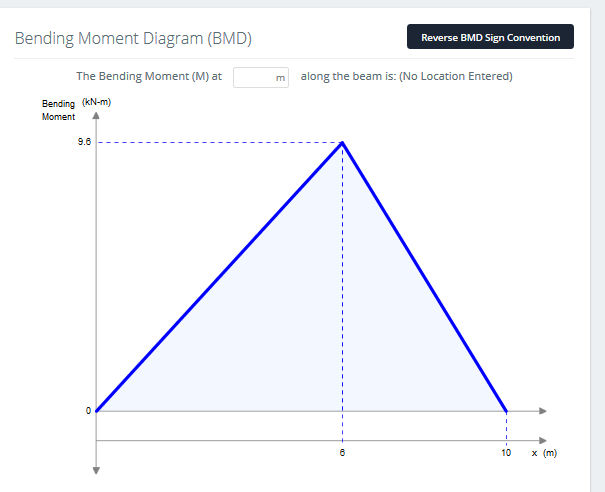Viewport: 605px width, 492px height.
Task: Click the upward arrowhead atop the y-axis
Action: (x=96, y=114)
